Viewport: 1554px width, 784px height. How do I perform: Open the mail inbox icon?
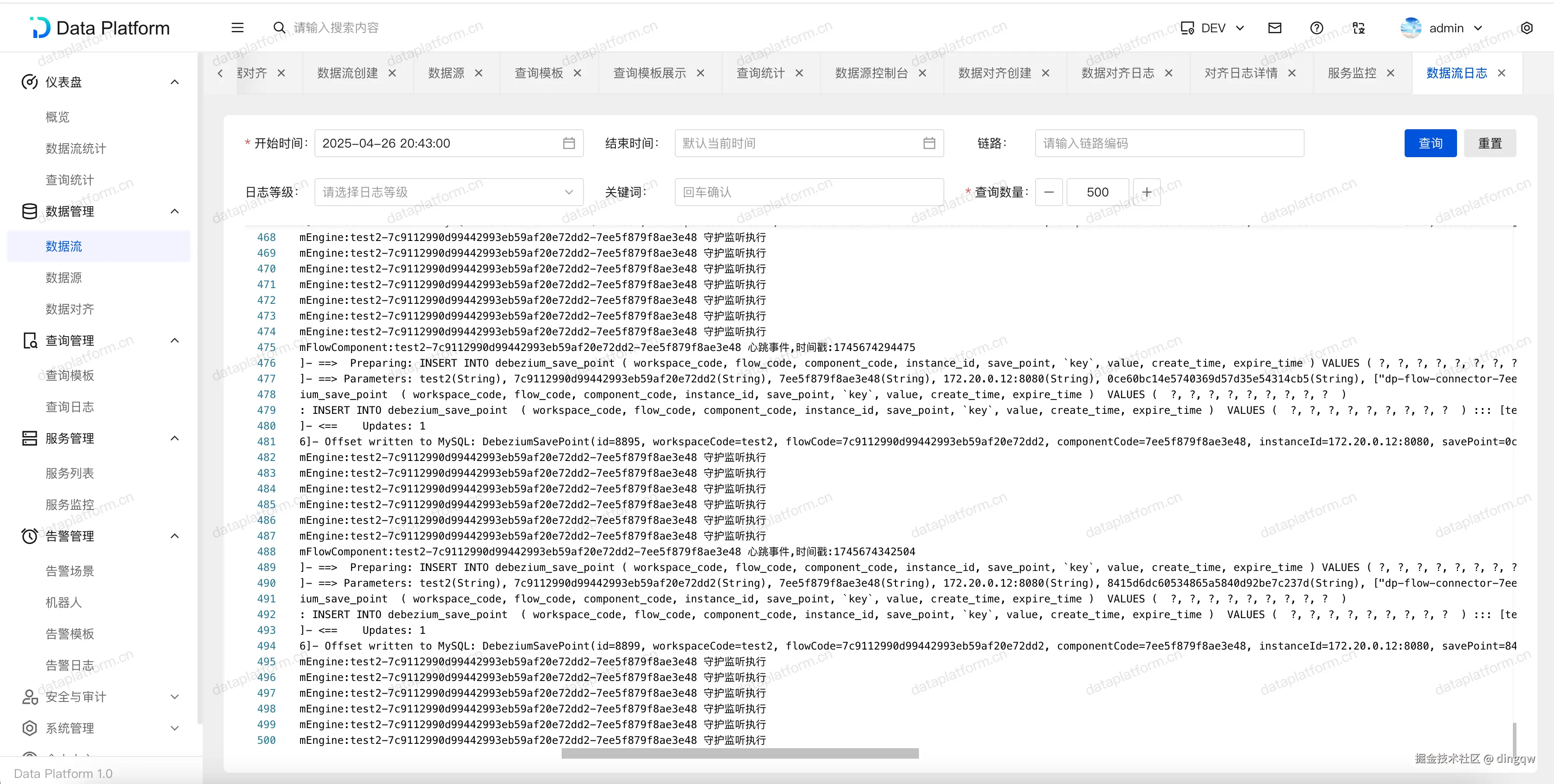pyautogui.click(x=1274, y=28)
